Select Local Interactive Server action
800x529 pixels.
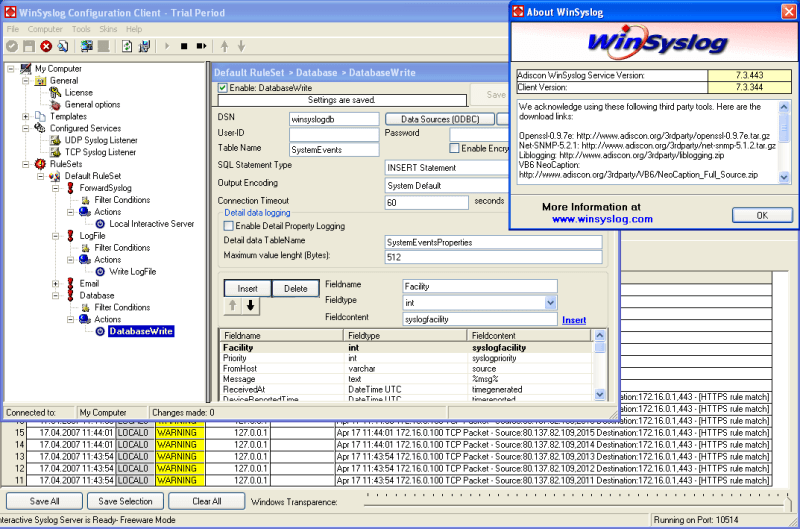point(151,224)
